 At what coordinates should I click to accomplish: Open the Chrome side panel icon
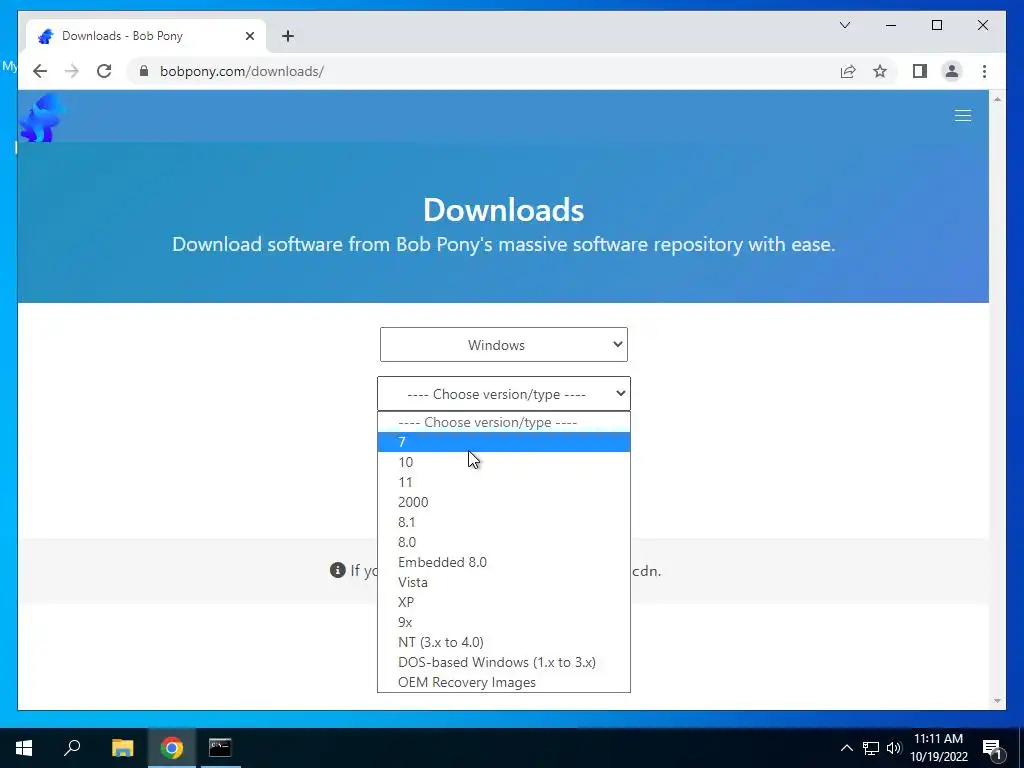(x=920, y=71)
